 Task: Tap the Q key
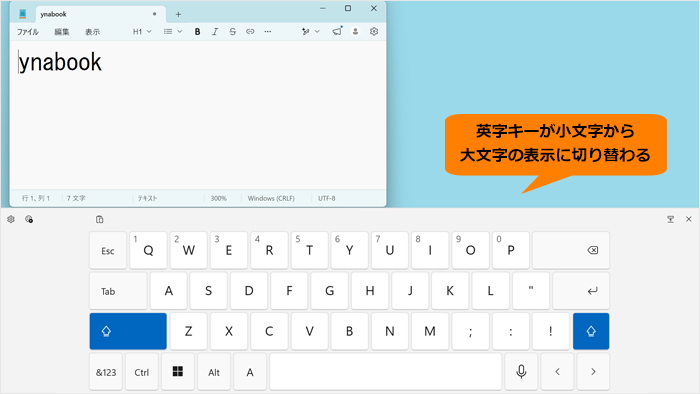coord(148,250)
